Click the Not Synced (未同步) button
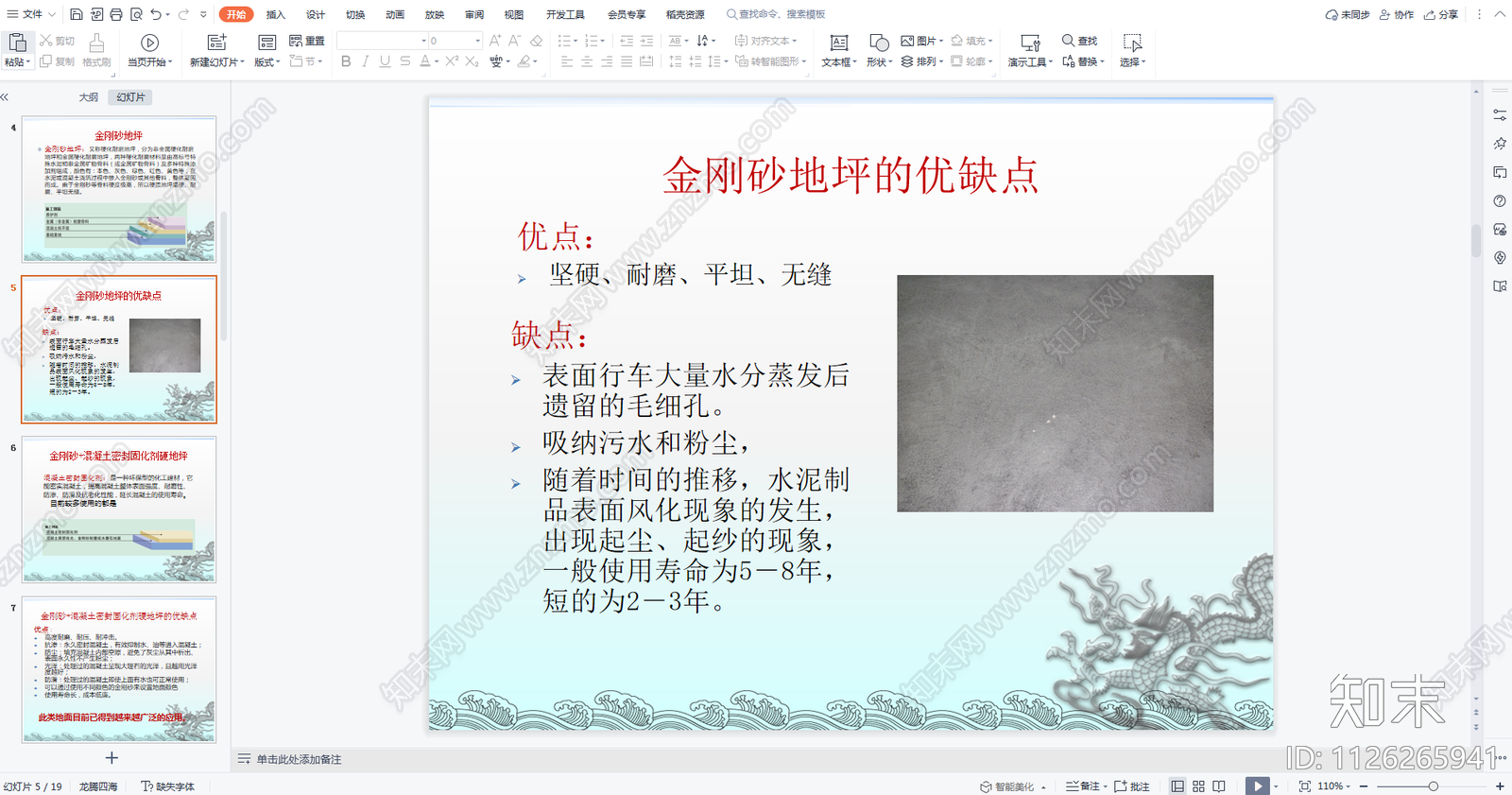 (x=1348, y=14)
